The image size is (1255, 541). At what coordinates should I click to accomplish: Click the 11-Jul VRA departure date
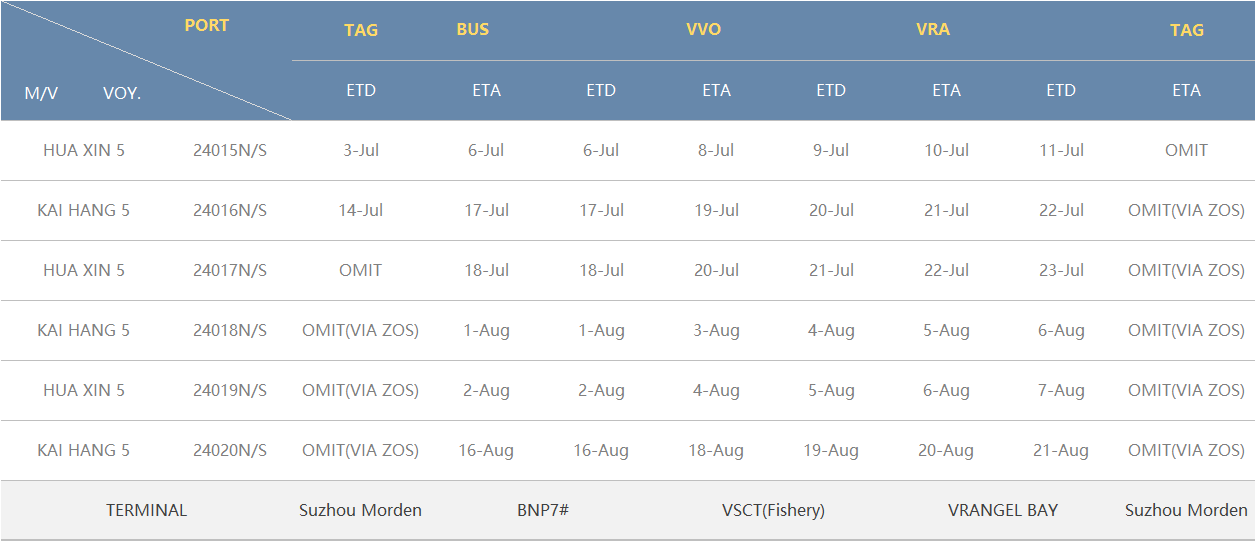click(1061, 150)
